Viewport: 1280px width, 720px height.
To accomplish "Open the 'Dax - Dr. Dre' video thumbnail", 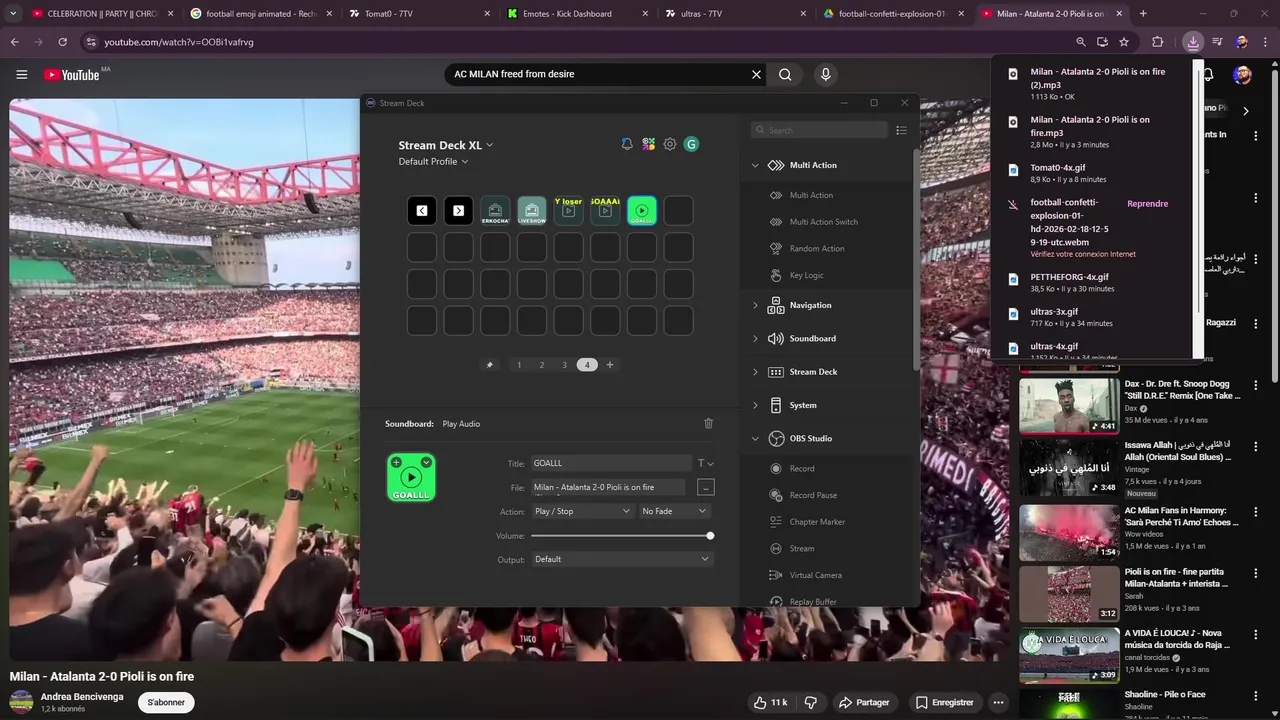I will coord(1069,406).
